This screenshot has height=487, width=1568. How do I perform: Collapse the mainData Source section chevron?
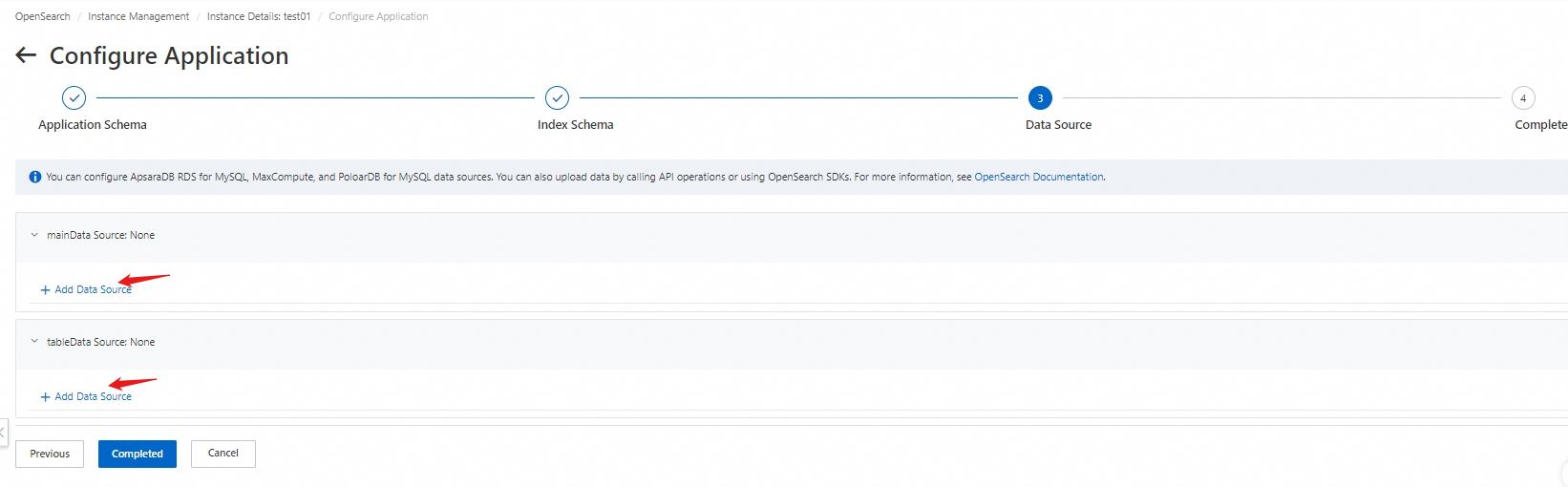(x=34, y=235)
